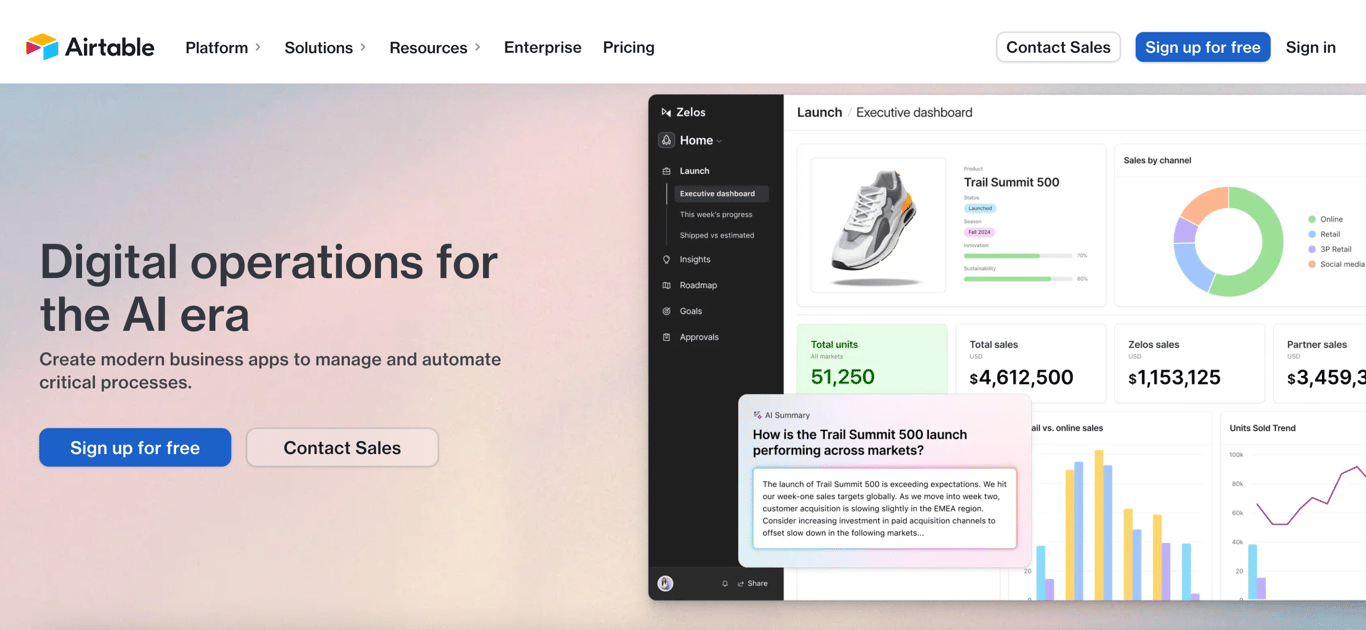The height and width of the screenshot is (630, 1366).
Task: Open the Home dropdown in the Zelos sidebar
Action: 701,141
